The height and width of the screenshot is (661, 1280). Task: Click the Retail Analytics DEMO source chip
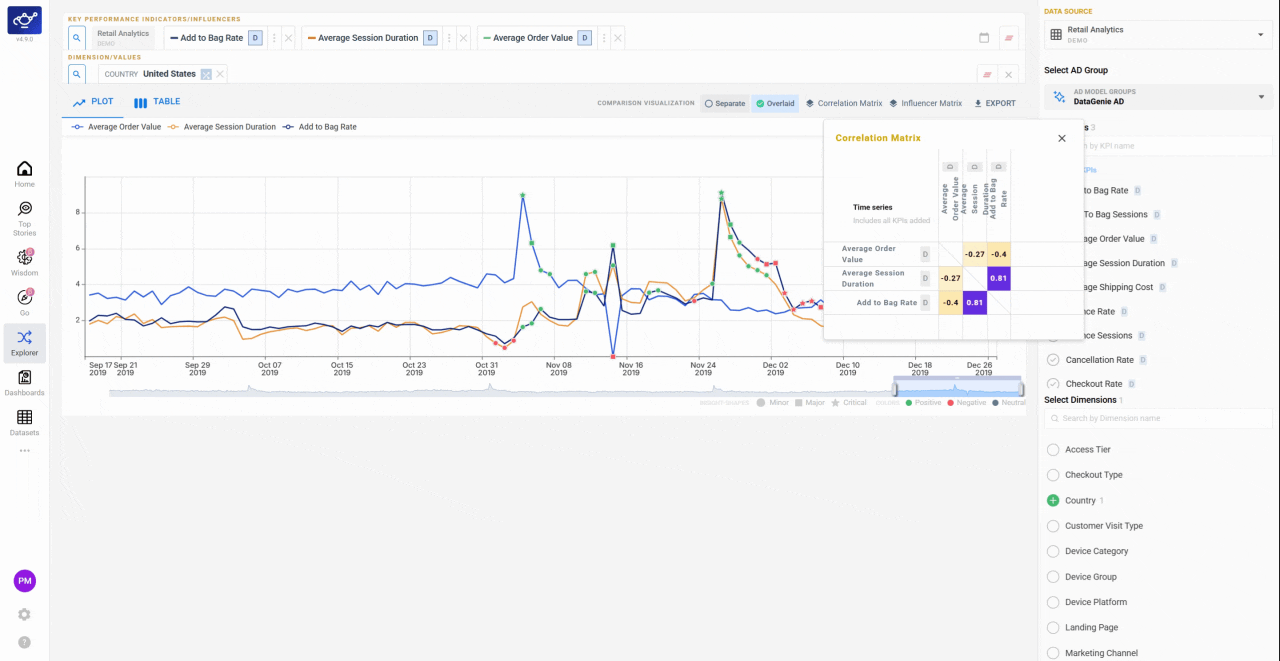coord(123,38)
